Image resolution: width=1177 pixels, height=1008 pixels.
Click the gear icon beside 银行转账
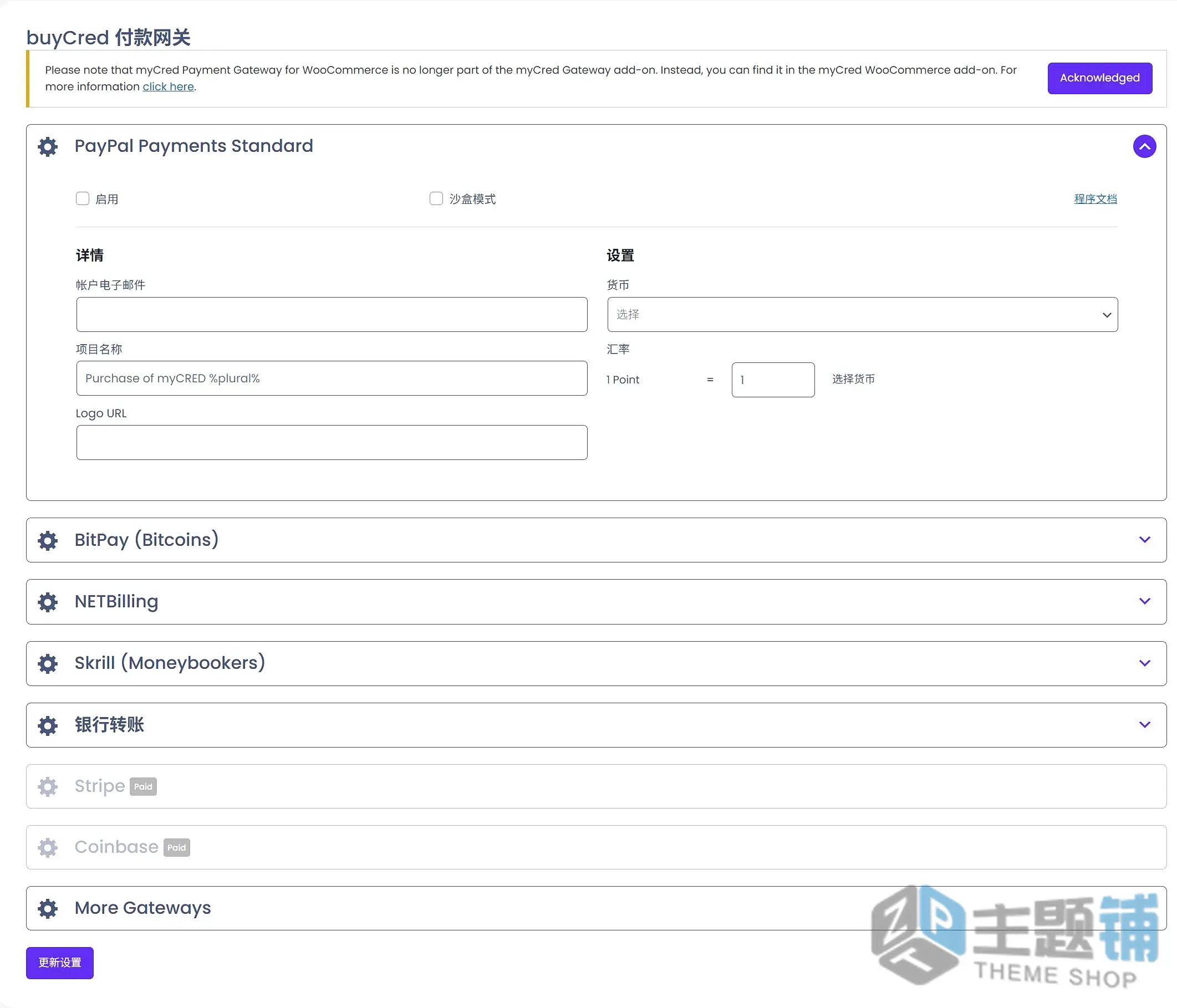[48, 725]
